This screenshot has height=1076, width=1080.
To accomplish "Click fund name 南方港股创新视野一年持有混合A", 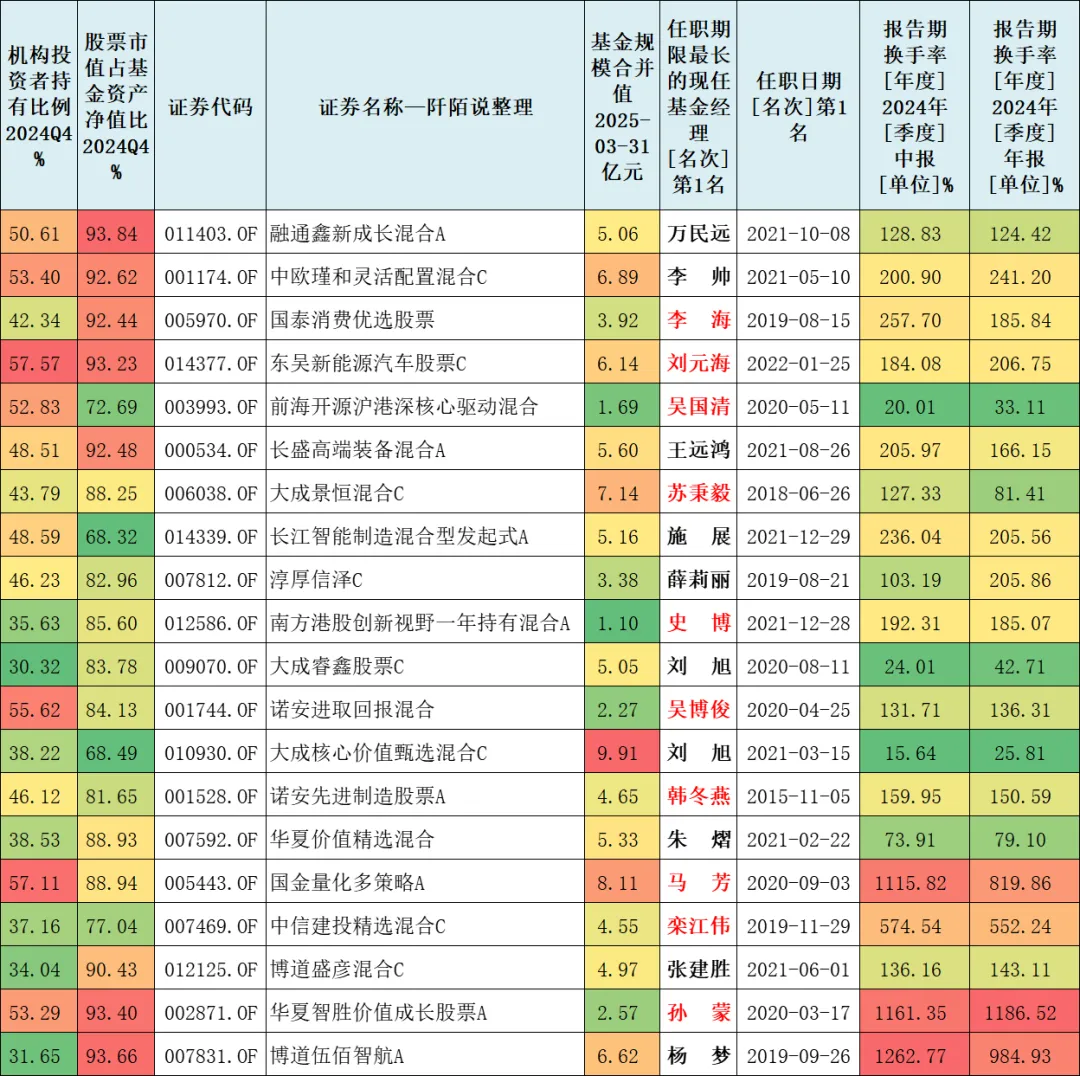I will click(x=419, y=623).
